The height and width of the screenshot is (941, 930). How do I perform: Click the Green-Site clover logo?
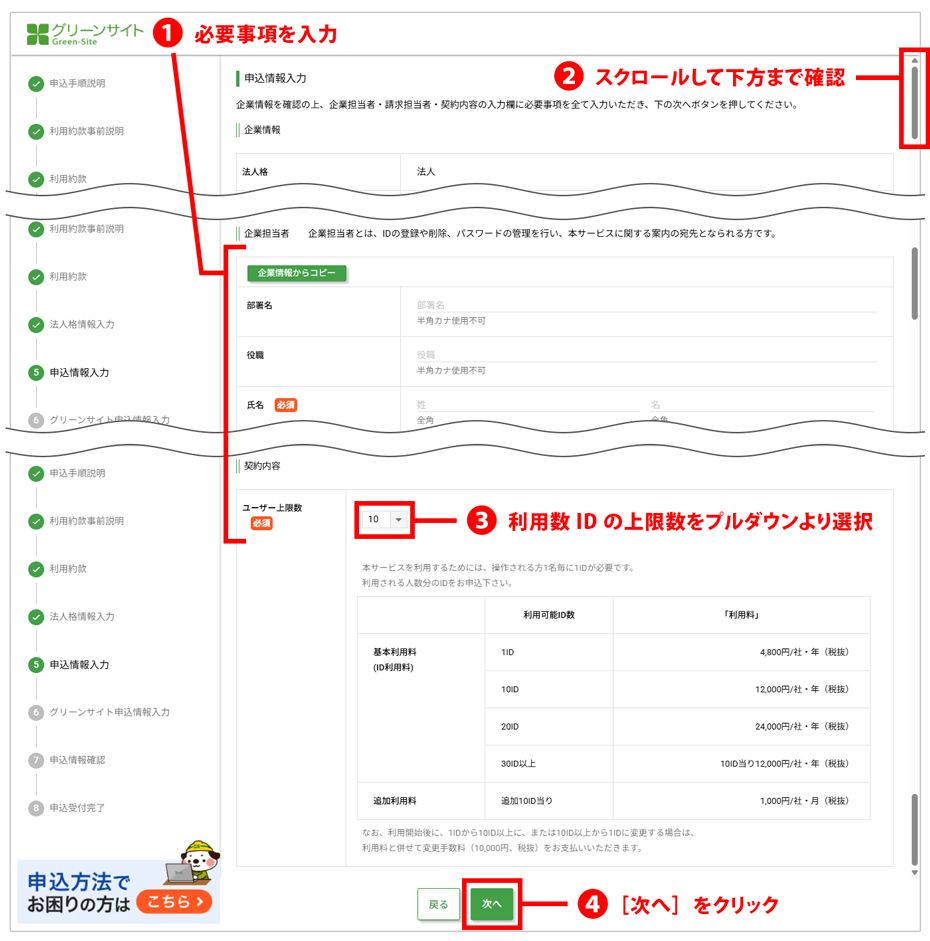pos(37,34)
